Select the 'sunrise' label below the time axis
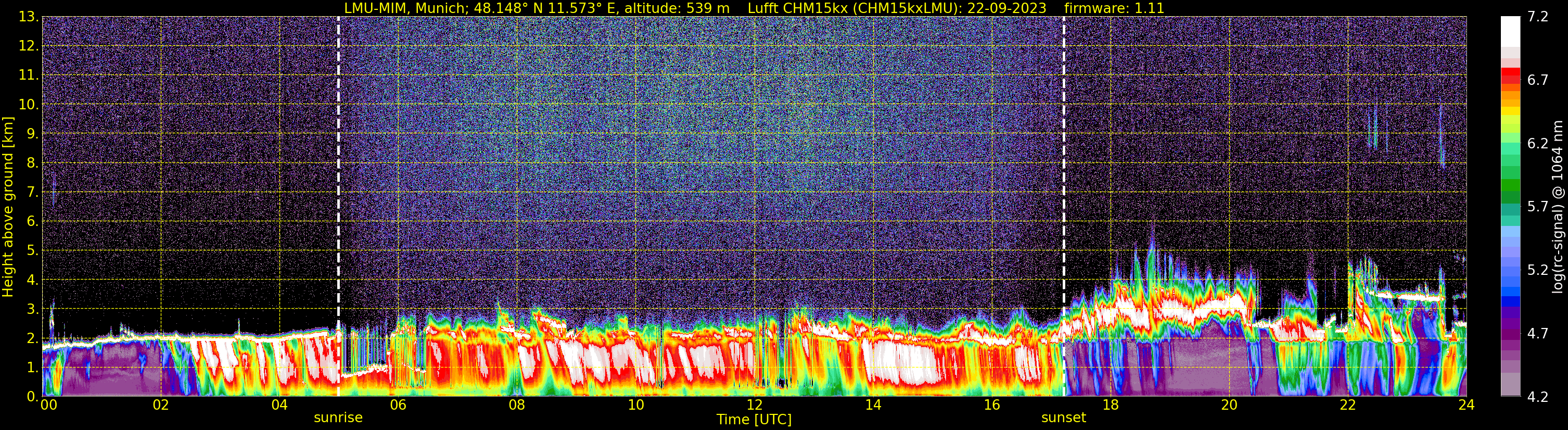This screenshot has width=1568, height=430. [x=338, y=418]
